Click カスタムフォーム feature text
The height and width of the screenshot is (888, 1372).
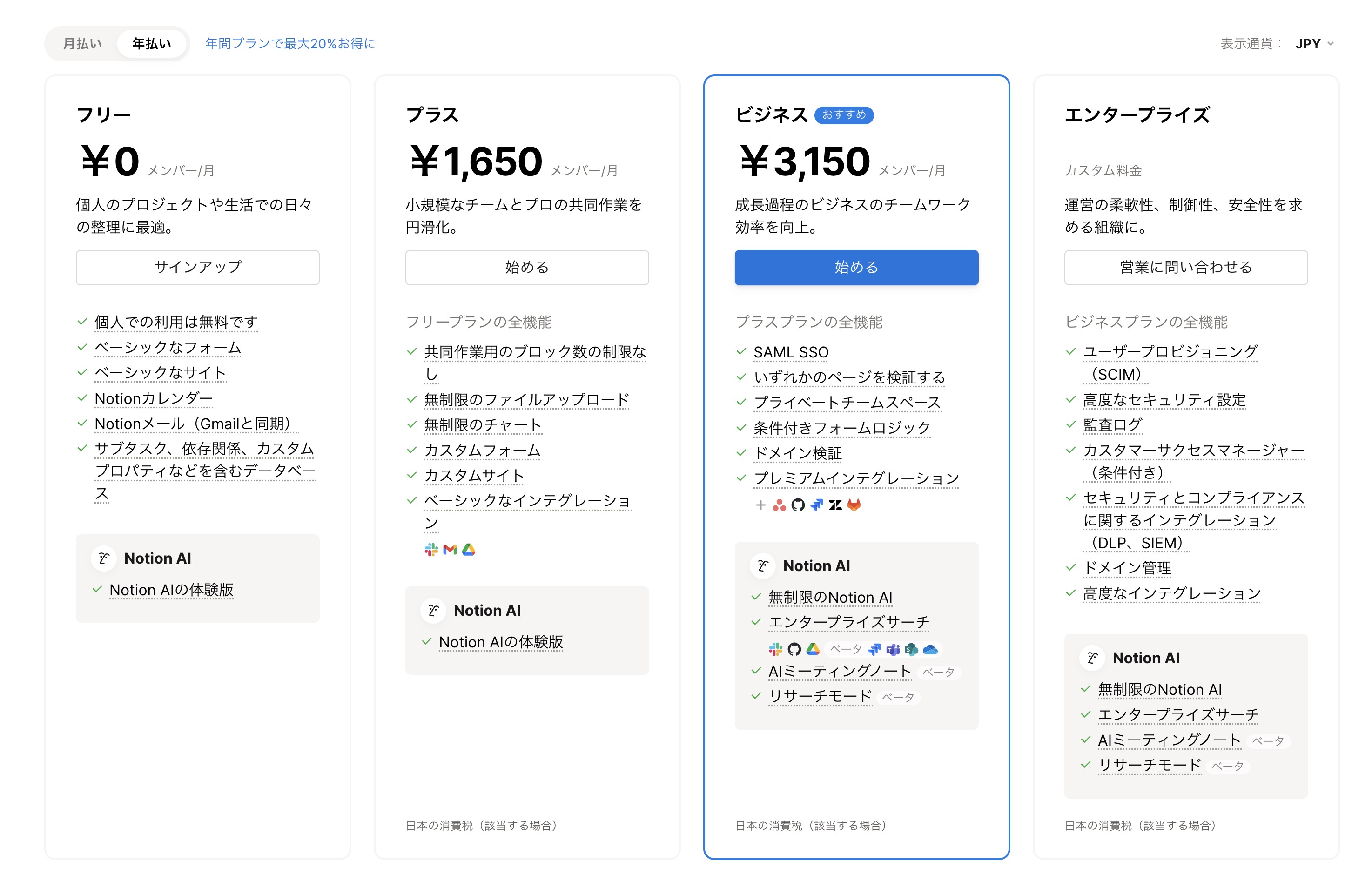(483, 451)
